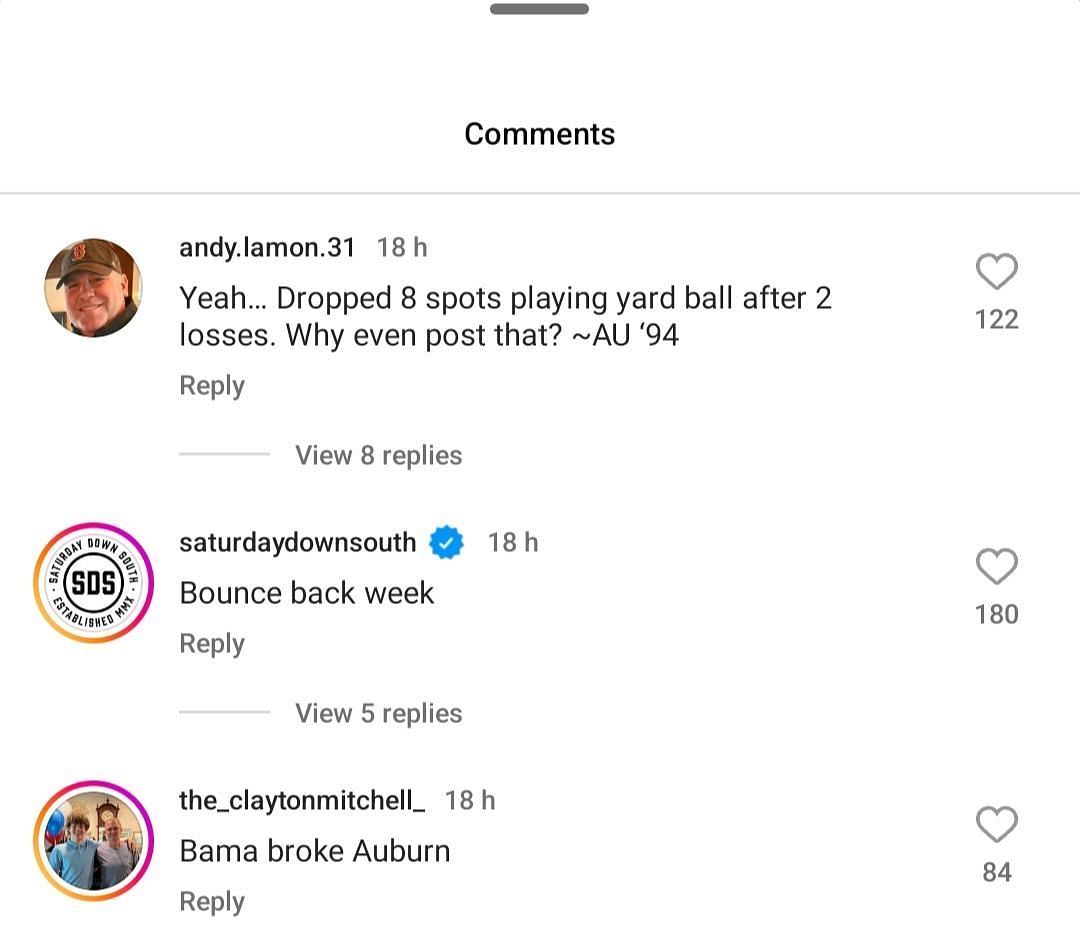Click the 180 likes count
1080x927 pixels.
(996, 615)
